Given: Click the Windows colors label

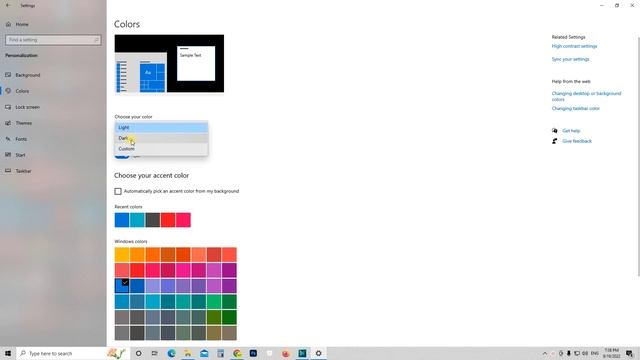Looking at the screenshot, I should coord(131,242).
